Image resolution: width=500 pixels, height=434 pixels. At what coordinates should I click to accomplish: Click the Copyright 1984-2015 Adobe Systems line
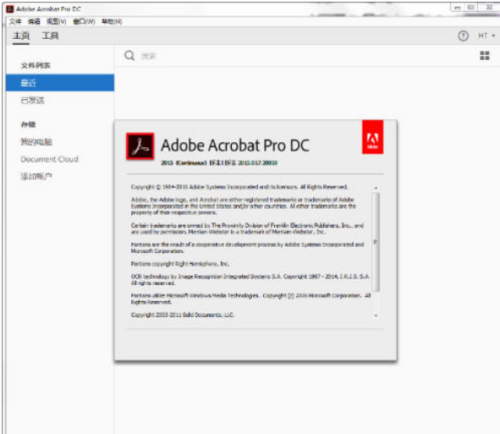pyautogui.click(x=239, y=187)
